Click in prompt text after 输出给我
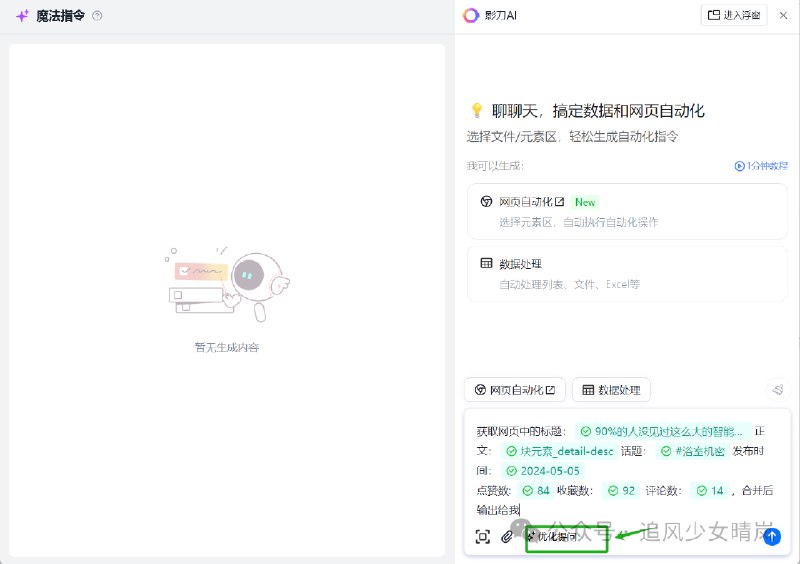The image size is (800, 564). pos(520,510)
